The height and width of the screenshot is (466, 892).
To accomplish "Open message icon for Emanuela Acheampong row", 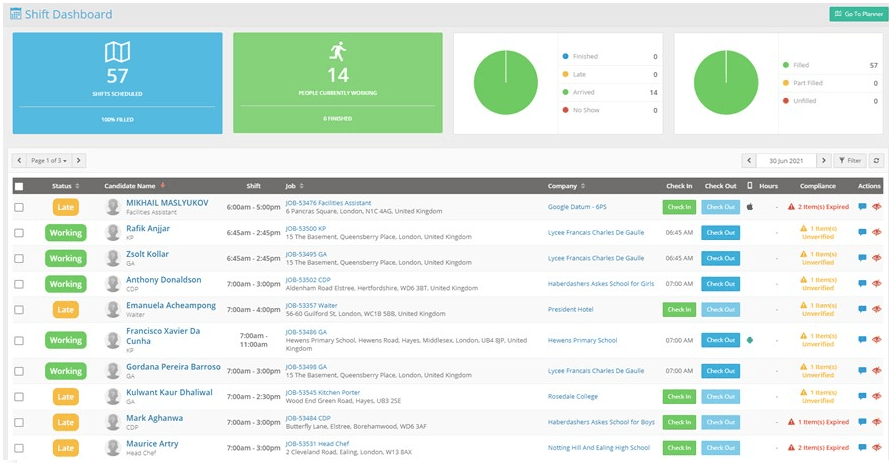I will (x=862, y=309).
